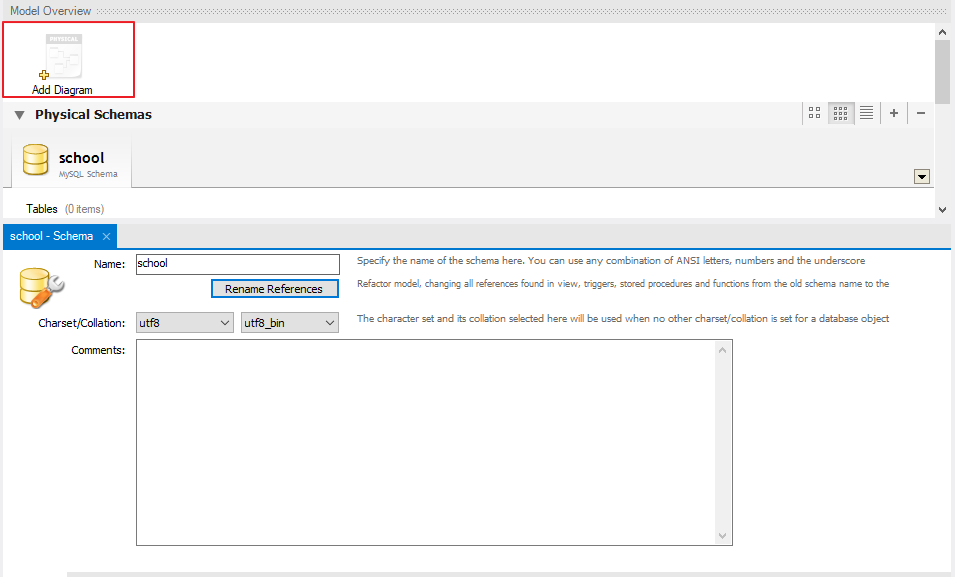Click inside the Comments text area

(x=425, y=442)
